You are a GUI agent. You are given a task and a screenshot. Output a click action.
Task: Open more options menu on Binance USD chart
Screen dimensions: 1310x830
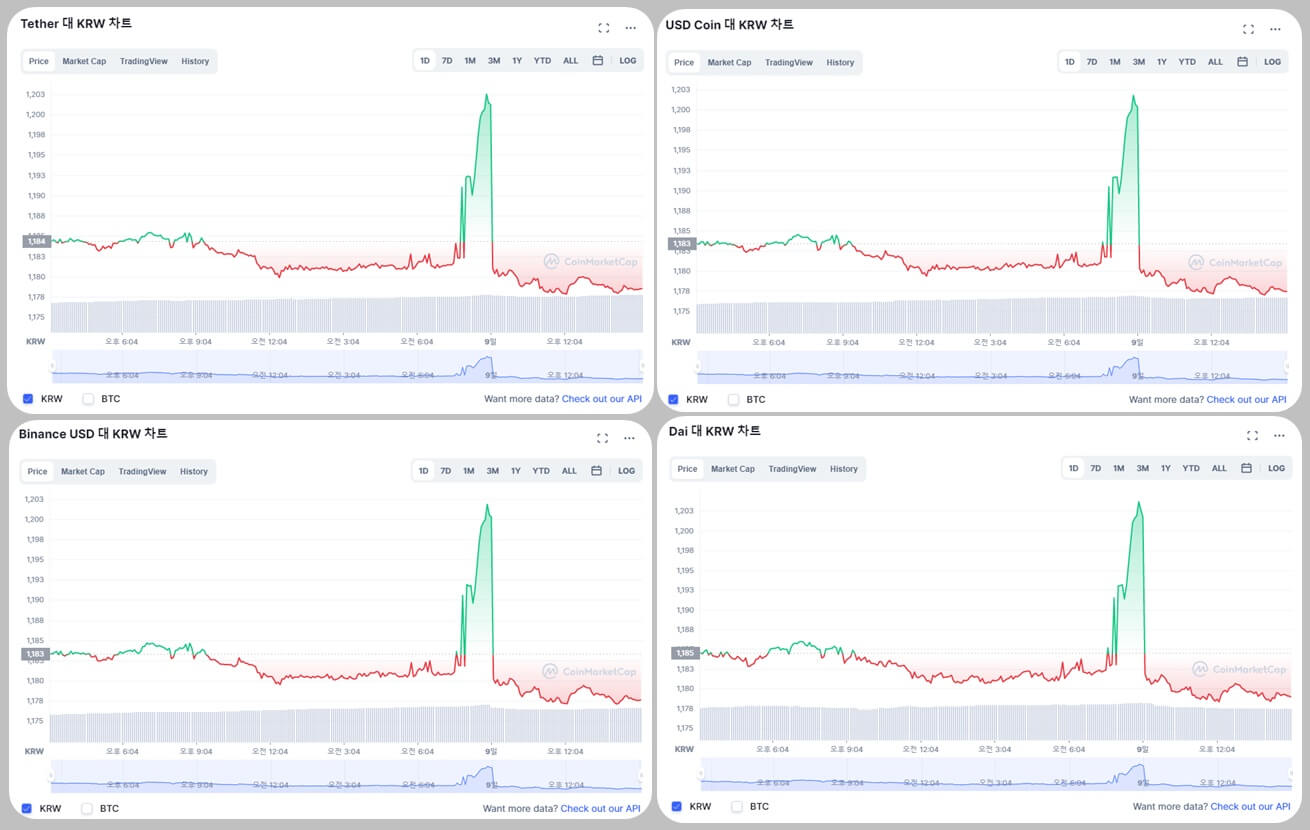(x=630, y=438)
